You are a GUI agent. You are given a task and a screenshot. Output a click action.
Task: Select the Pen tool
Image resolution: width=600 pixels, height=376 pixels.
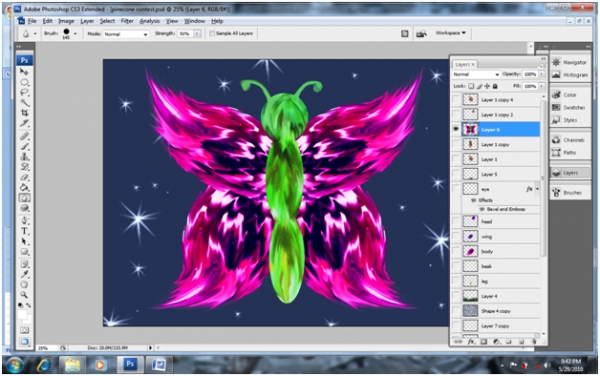point(24,221)
